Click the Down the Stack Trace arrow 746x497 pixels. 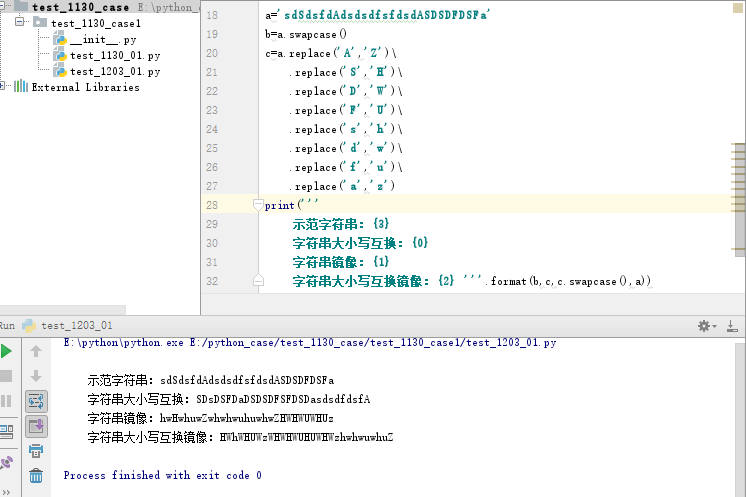pos(36,376)
